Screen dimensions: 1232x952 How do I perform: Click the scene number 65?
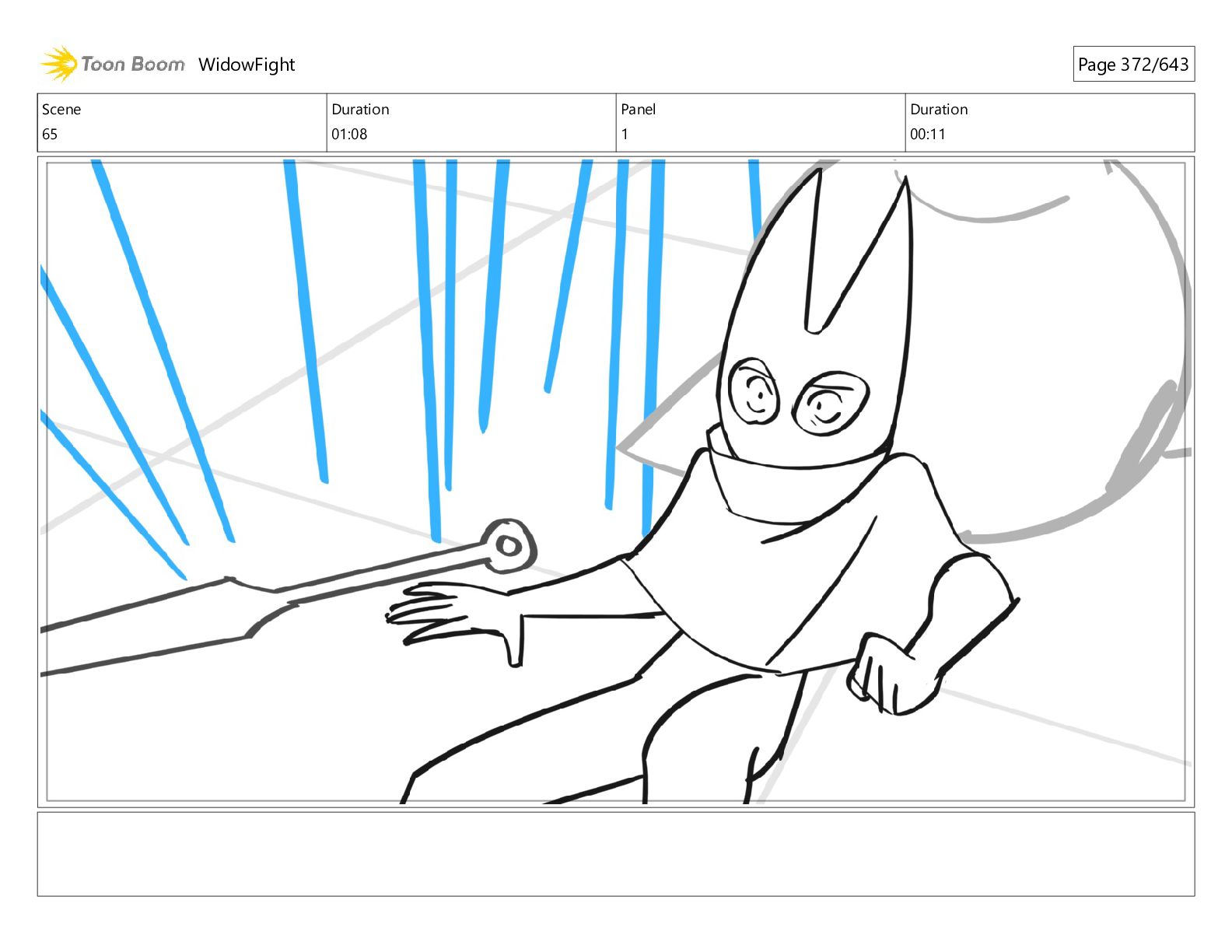point(50,134)
